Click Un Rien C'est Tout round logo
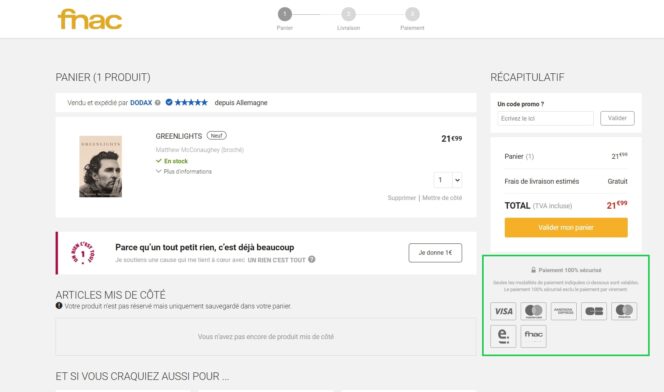Viewport: 664px width, 392px height. click(83, 253)
